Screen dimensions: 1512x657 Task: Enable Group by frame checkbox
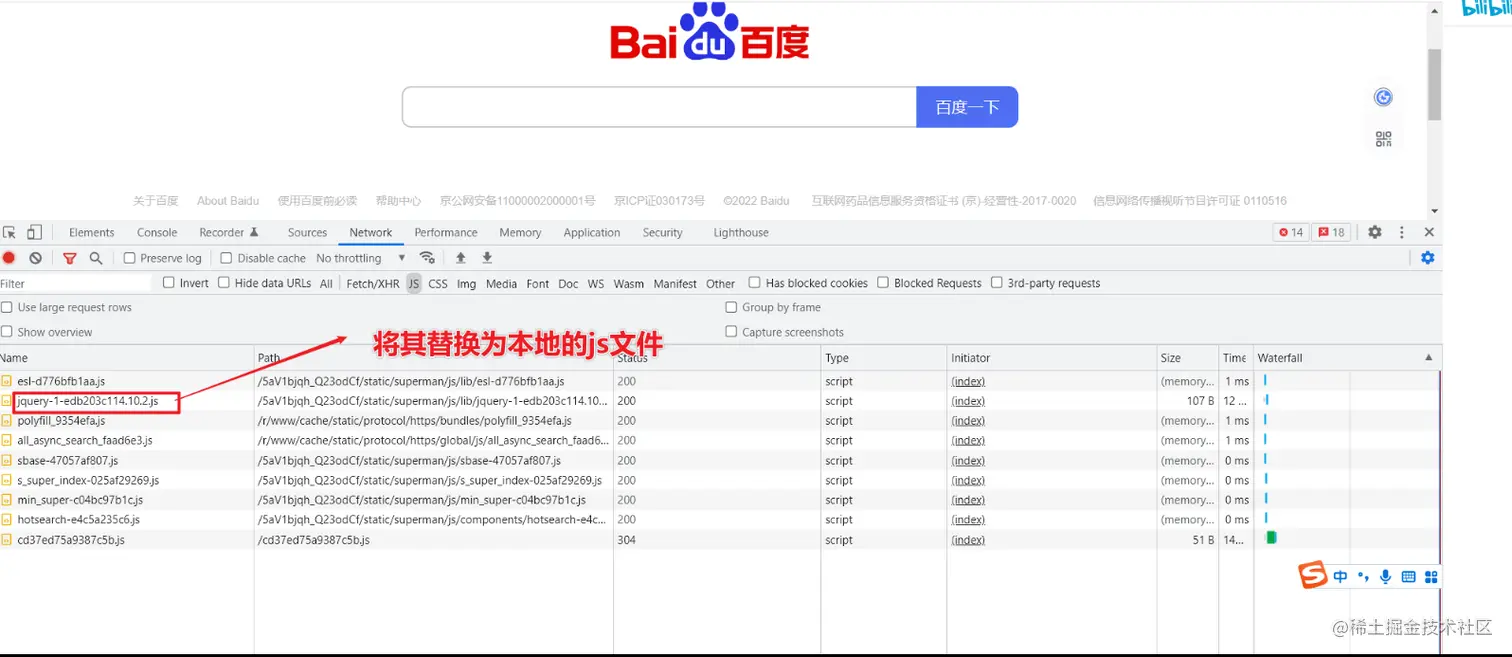click(x=732, y=307)
